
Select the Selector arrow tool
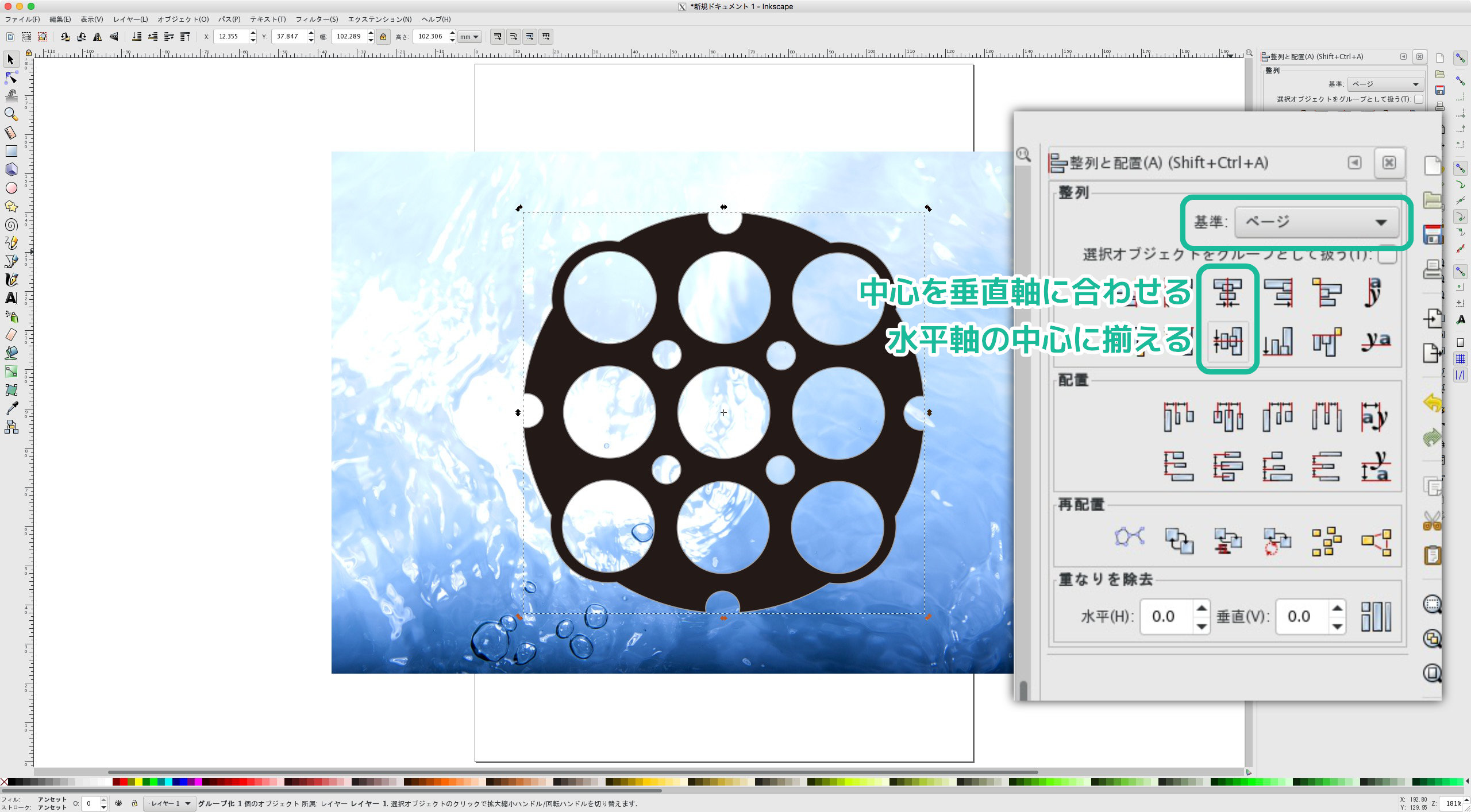pos(11,59)
